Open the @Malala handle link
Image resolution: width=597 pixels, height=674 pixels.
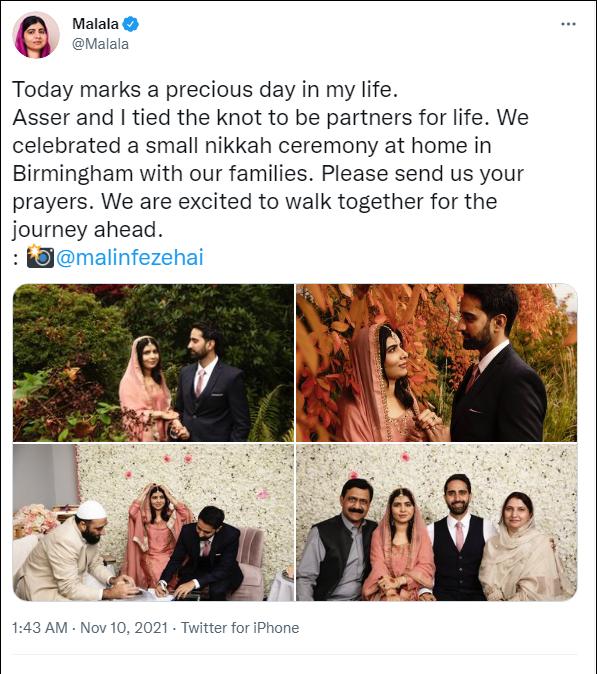click(x=101, y=44)
